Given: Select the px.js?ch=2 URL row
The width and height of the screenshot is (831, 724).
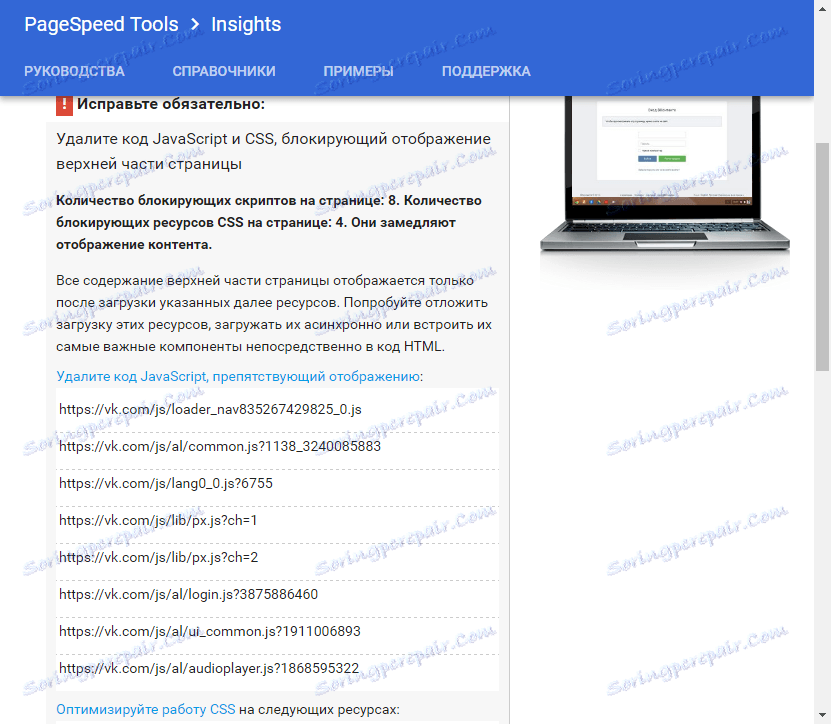Looking at the screenshot, I should [277, 558].
